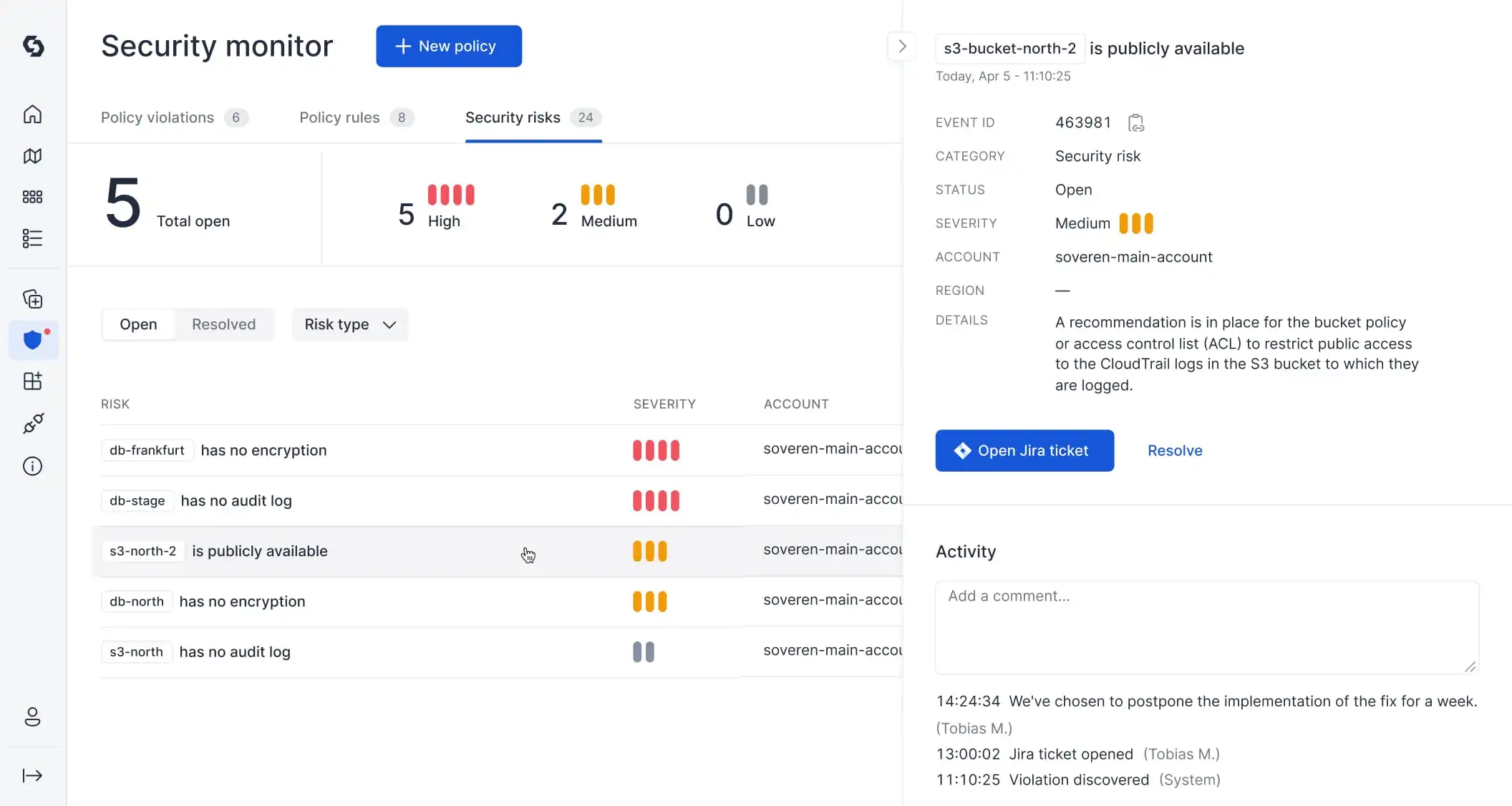Click the plug integrations icon

33,424
